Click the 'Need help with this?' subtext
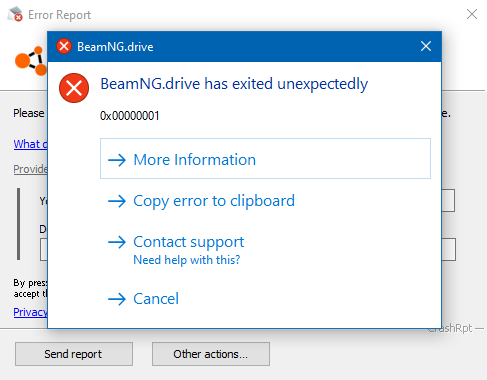 coord(187,260)
